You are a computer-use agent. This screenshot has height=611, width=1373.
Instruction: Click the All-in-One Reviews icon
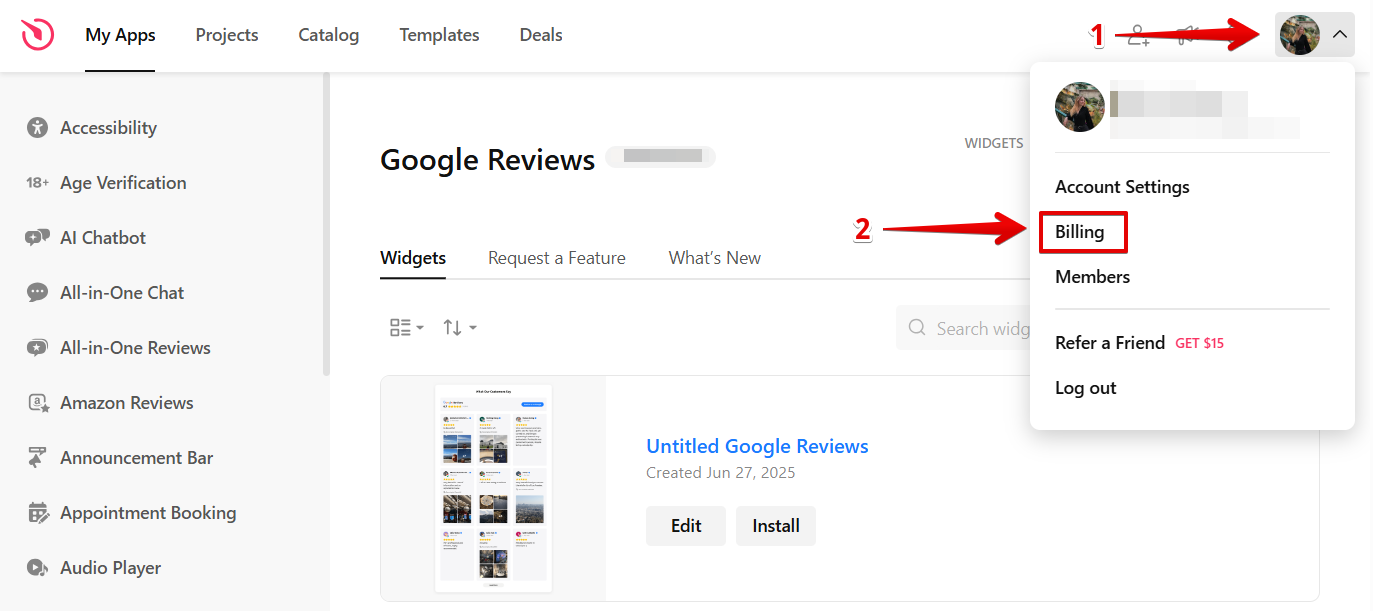click(x=38, y=348)
